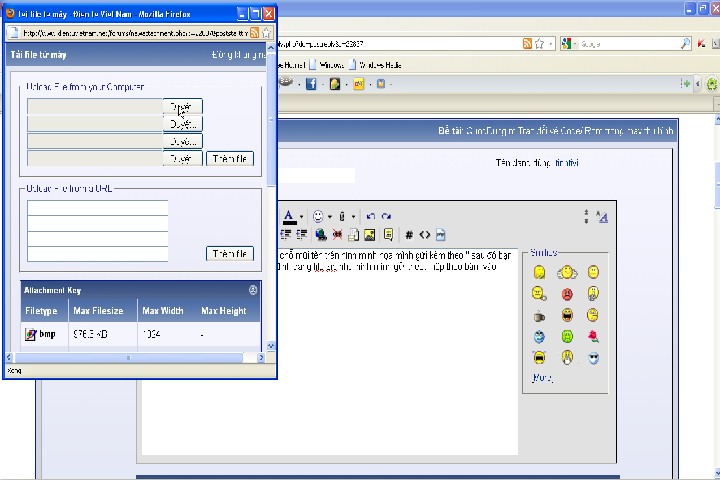Viewport: 720px width, 480px height.
Task: Click the fourth Duyệt browse button
Action: click(183, 158)
